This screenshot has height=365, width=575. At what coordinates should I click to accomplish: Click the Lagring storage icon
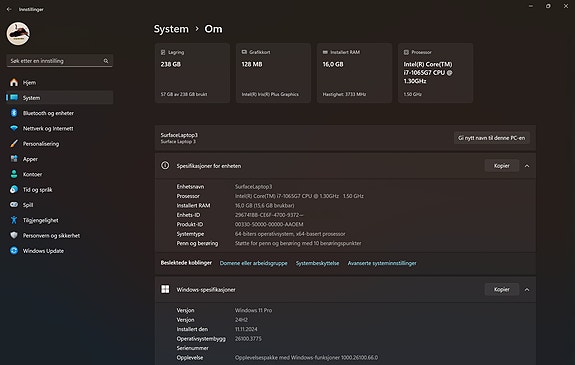point(163,52)
